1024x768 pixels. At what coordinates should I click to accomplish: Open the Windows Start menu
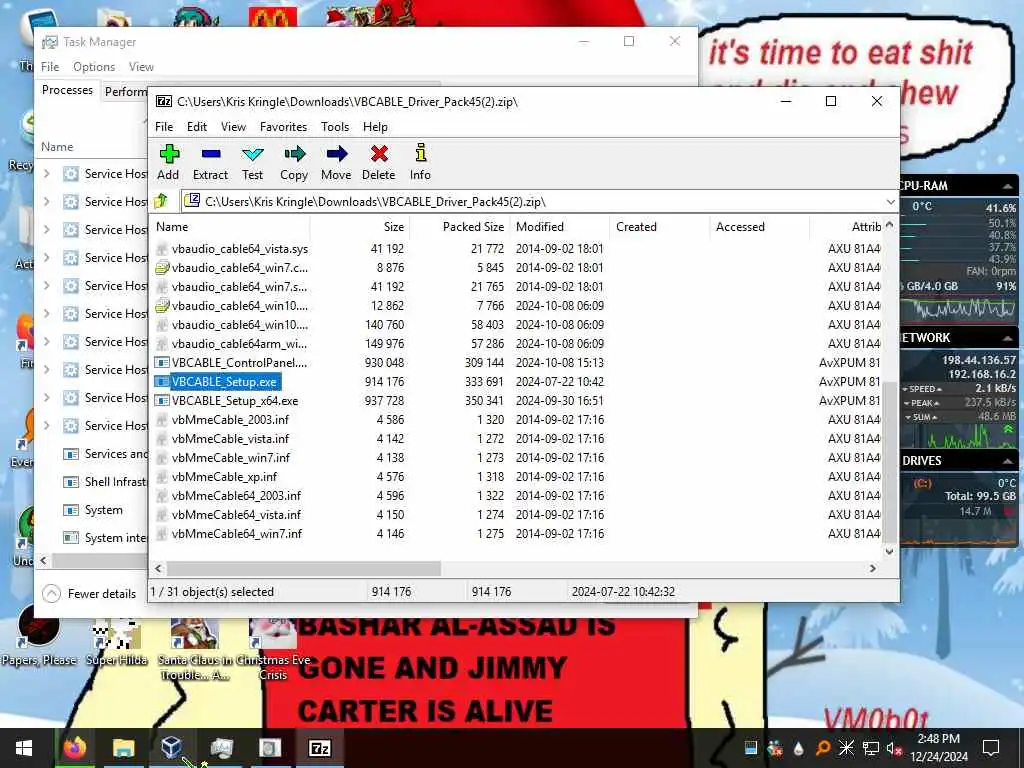pyautogui.click(x=24, y=748)
